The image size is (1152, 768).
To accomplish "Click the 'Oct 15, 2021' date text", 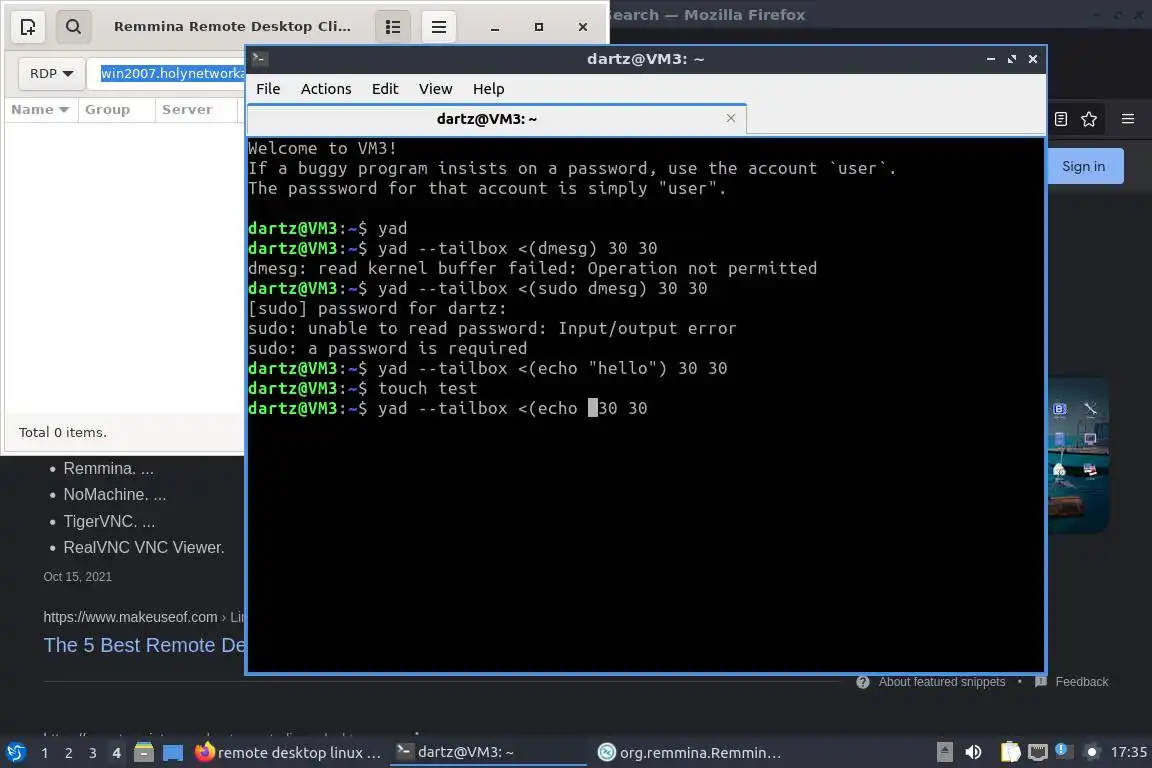I will pyautogui.click(x=78, y=577).
